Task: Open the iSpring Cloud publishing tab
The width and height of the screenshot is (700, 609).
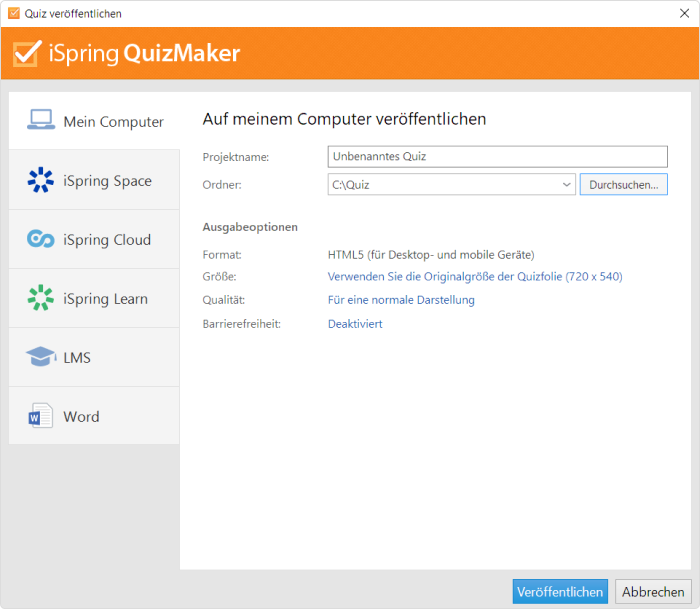Action: click(x=94, y=239)
